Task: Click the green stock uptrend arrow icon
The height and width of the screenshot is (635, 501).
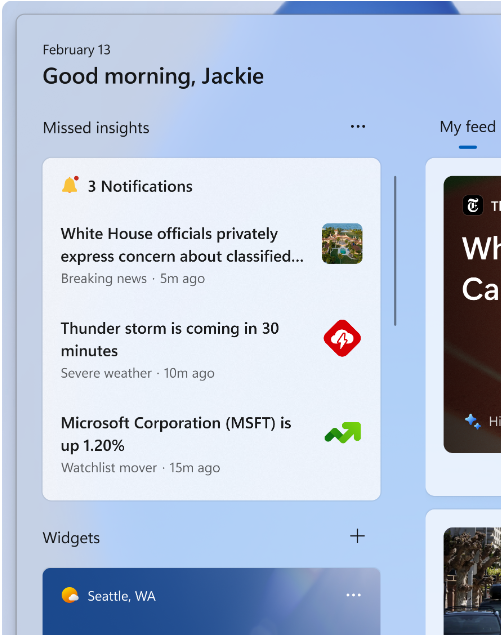Action: click(x=343, y=433)
